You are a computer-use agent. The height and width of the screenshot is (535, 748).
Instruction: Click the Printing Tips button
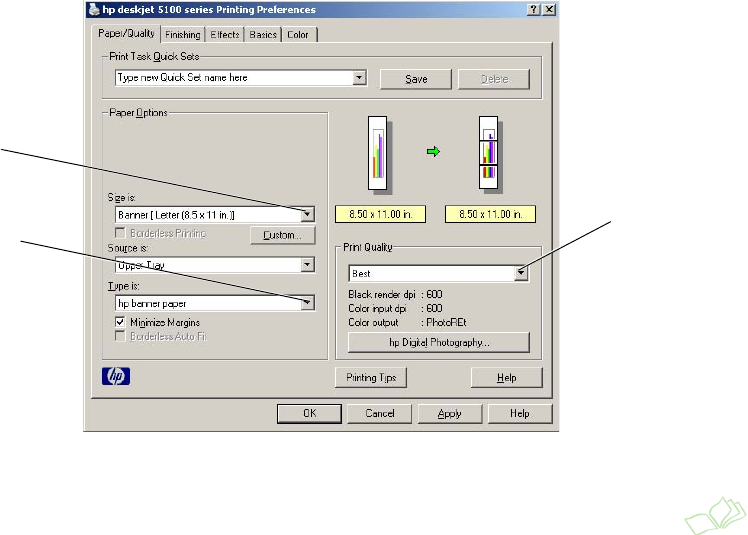point(371,378)
